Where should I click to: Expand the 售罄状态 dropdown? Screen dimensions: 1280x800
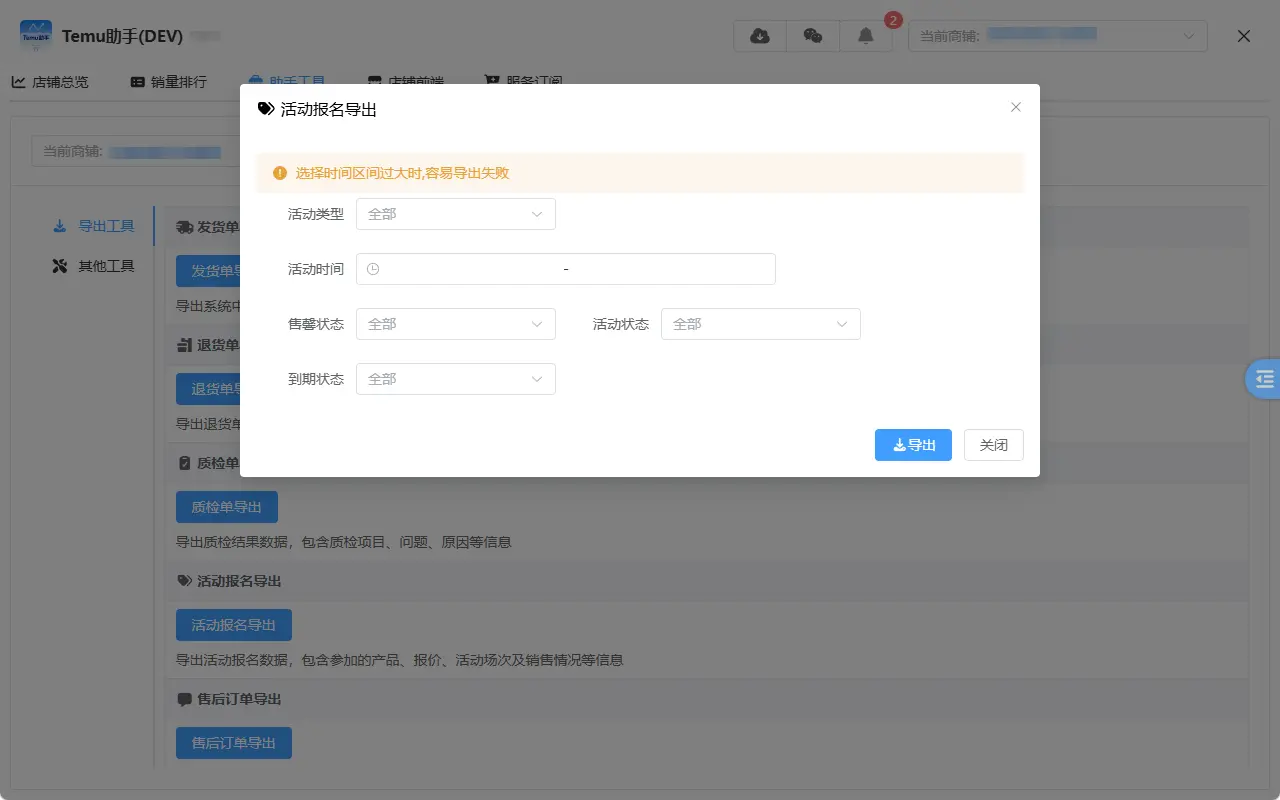pos(455,323)
